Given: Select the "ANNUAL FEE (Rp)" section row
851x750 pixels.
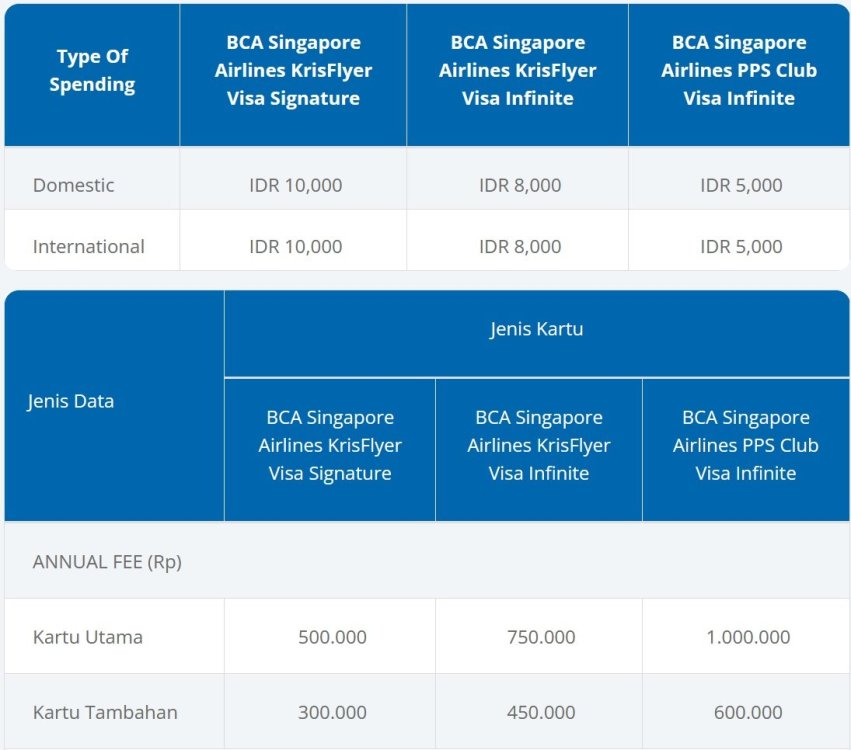Looking at the screenshot, I should pyautogui.click(x=107, y=562).
